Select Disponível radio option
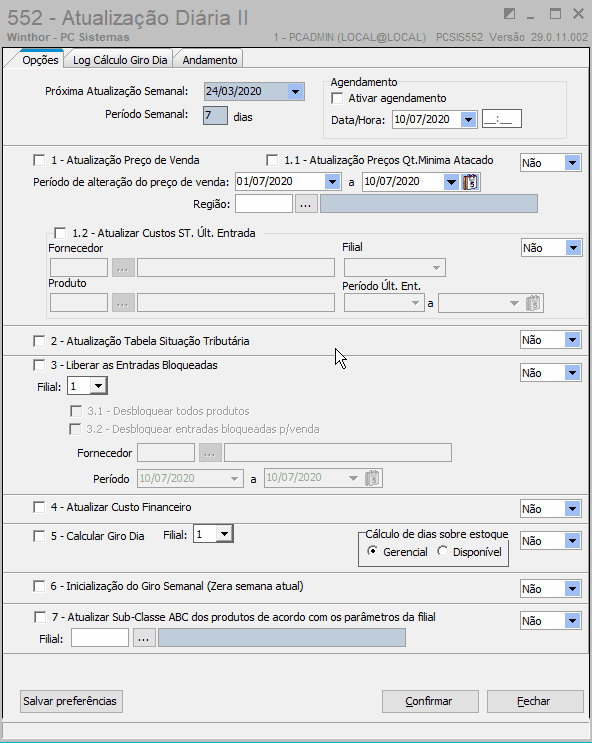This screenshot has height=743, width=592. [x=442, y=552]
